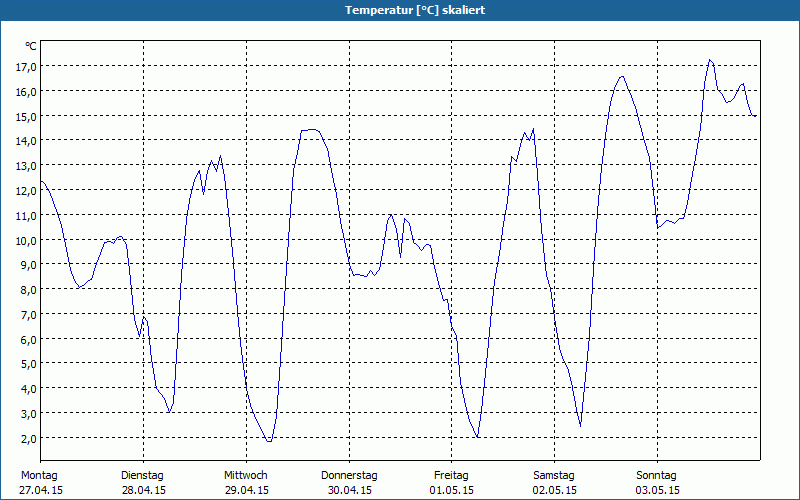The width and height of the screenshot is (800, 500).
Task: Click the highest curve peak on Sonntag
Action: [710, 60]
